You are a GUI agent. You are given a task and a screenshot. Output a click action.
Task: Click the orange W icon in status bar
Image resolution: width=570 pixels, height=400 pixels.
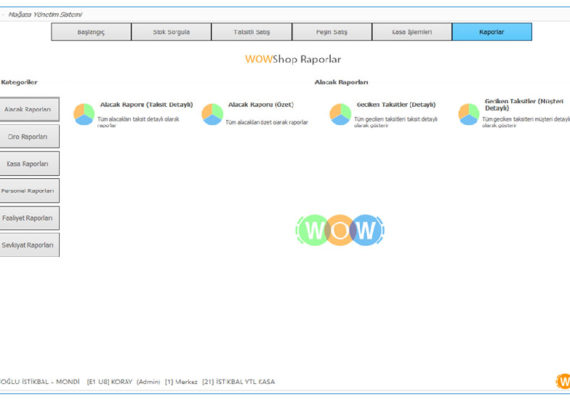(x=563, y=381)
